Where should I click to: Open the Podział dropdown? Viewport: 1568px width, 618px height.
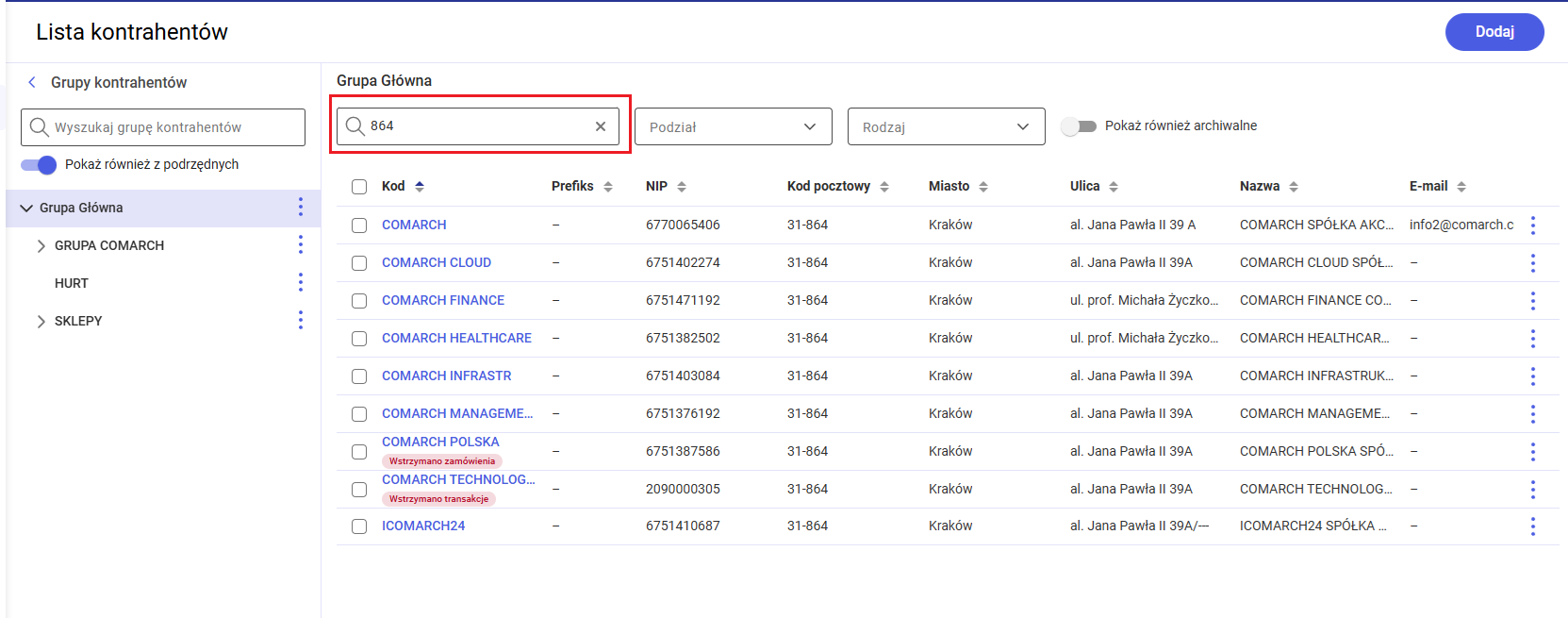coord(733,127)
